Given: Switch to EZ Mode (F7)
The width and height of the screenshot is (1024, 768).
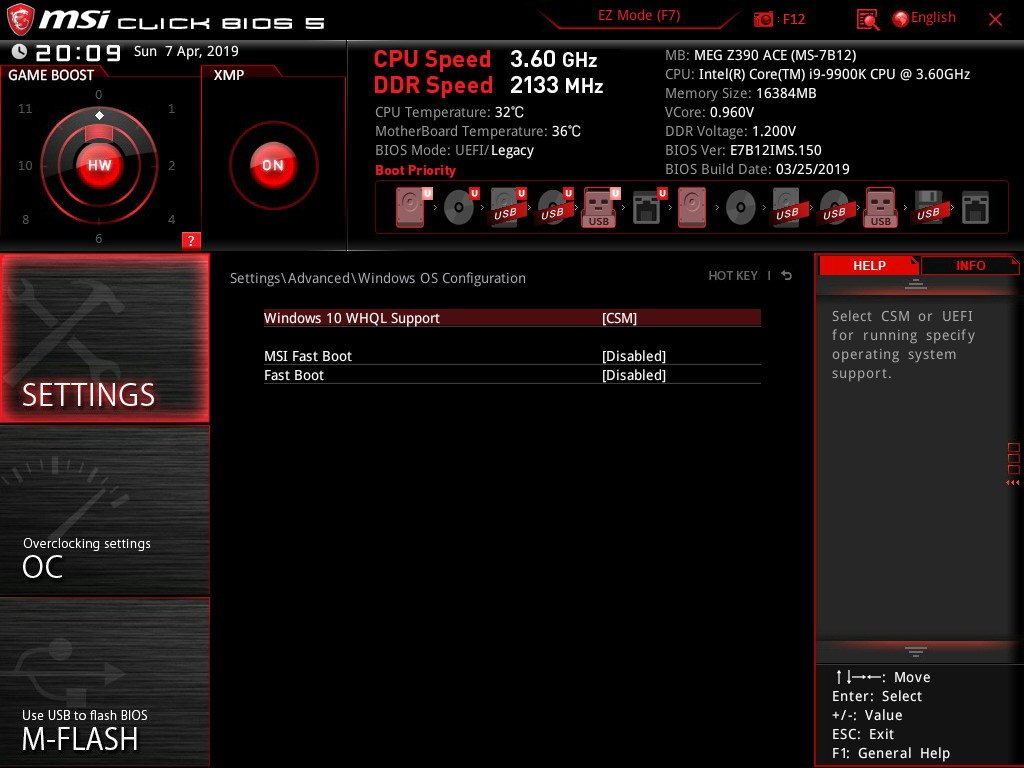Looking at the screenshot, I should tap(639, 16).
